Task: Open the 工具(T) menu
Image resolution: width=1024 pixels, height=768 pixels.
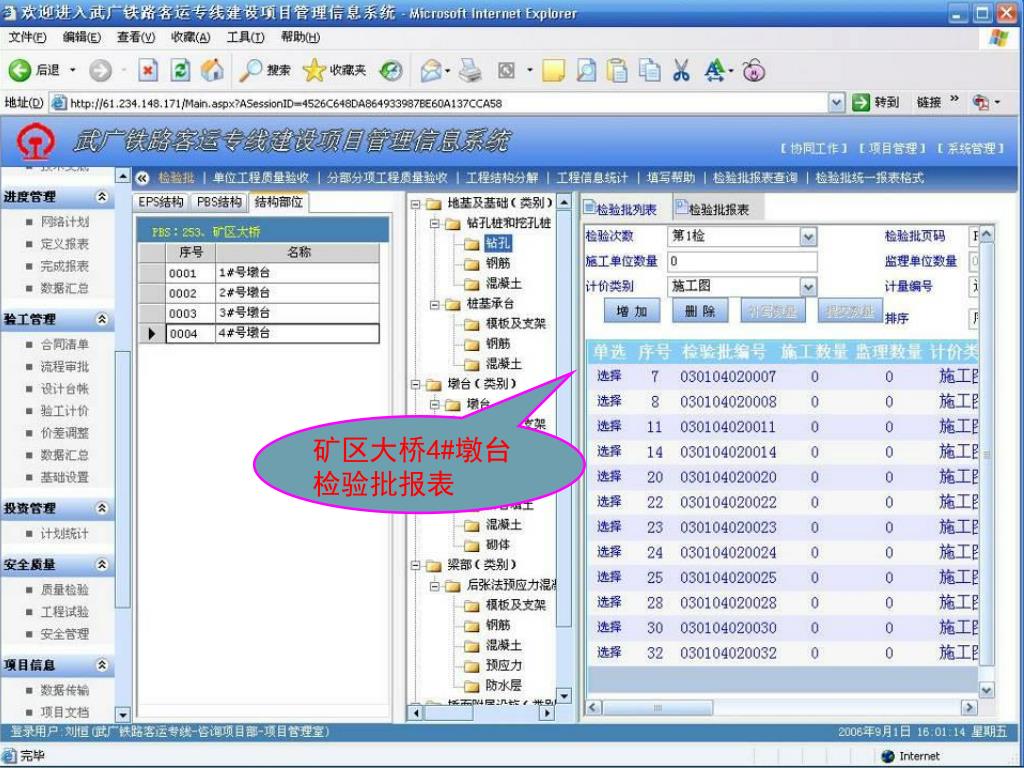Action: tap(246, 37)
